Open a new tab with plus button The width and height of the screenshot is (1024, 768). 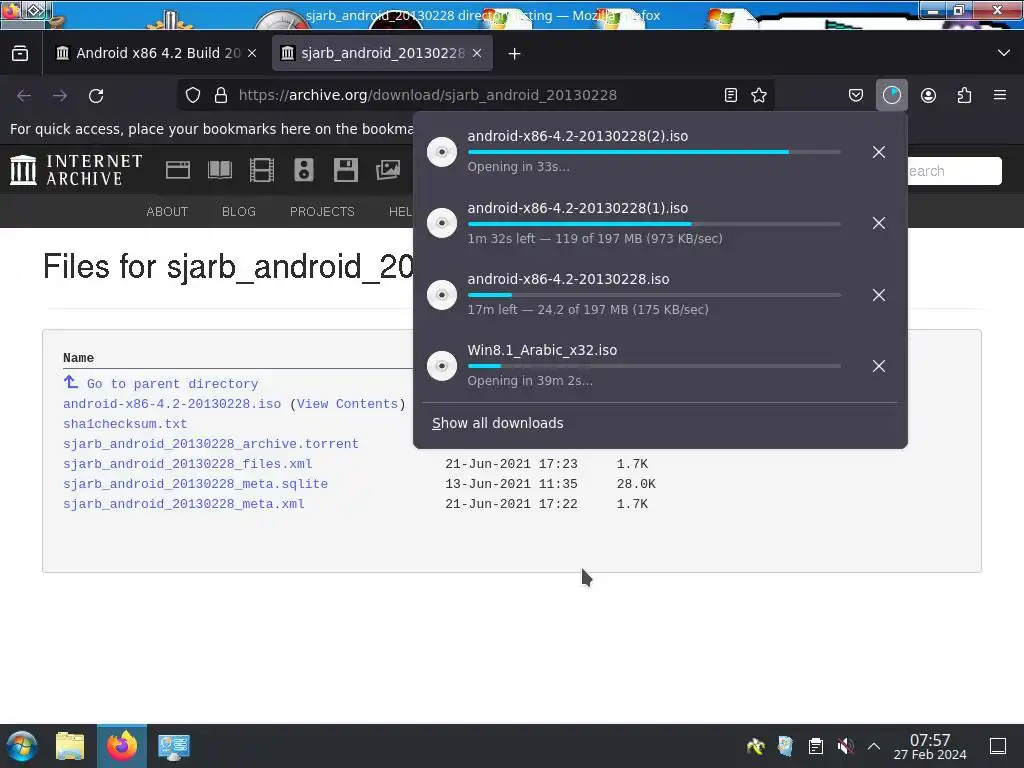pos(515,54)
